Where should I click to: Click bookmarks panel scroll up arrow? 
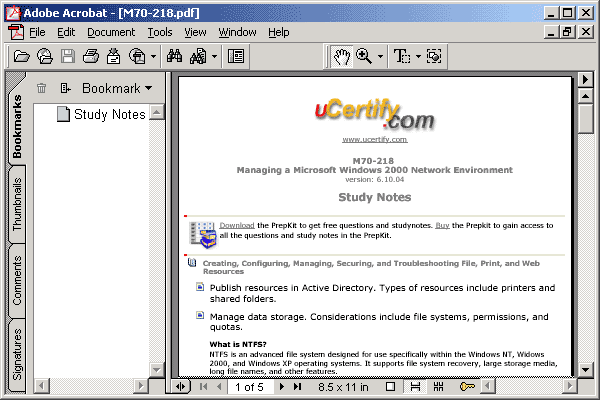click(157, 112)
